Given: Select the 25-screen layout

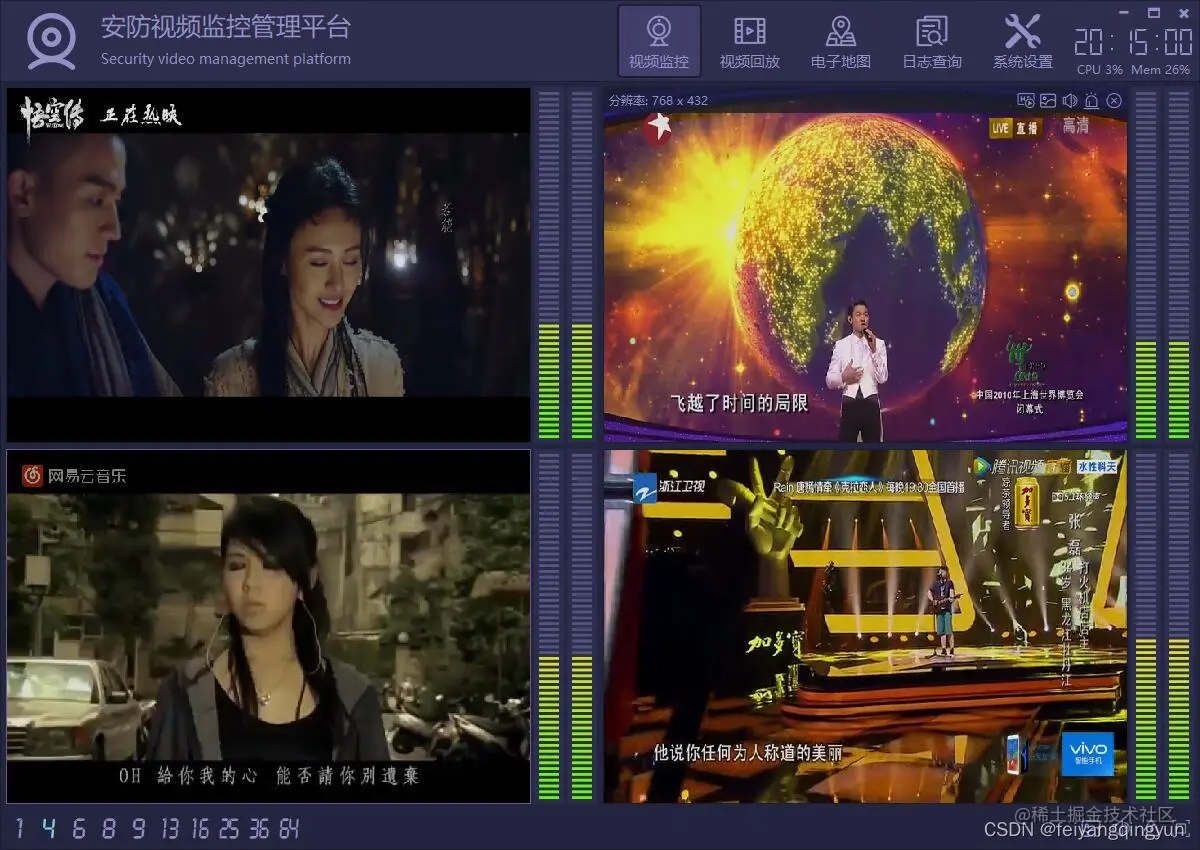Looking at the screenshot, I should coord(229,828).
